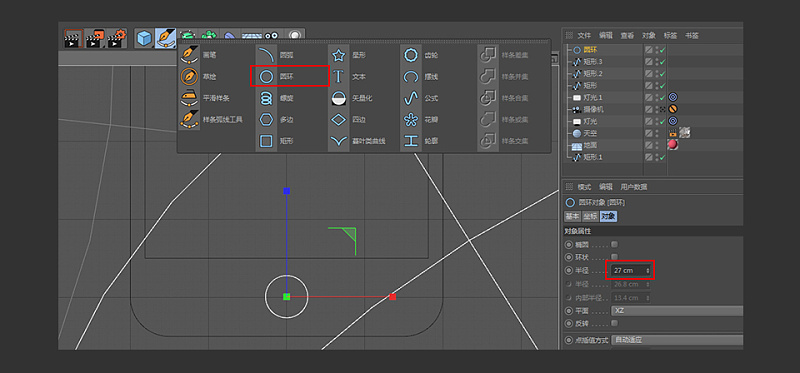Screen dimensions: 800x373
Task: Check the 反转 reverse checkbox
Action: pos(614,323)
